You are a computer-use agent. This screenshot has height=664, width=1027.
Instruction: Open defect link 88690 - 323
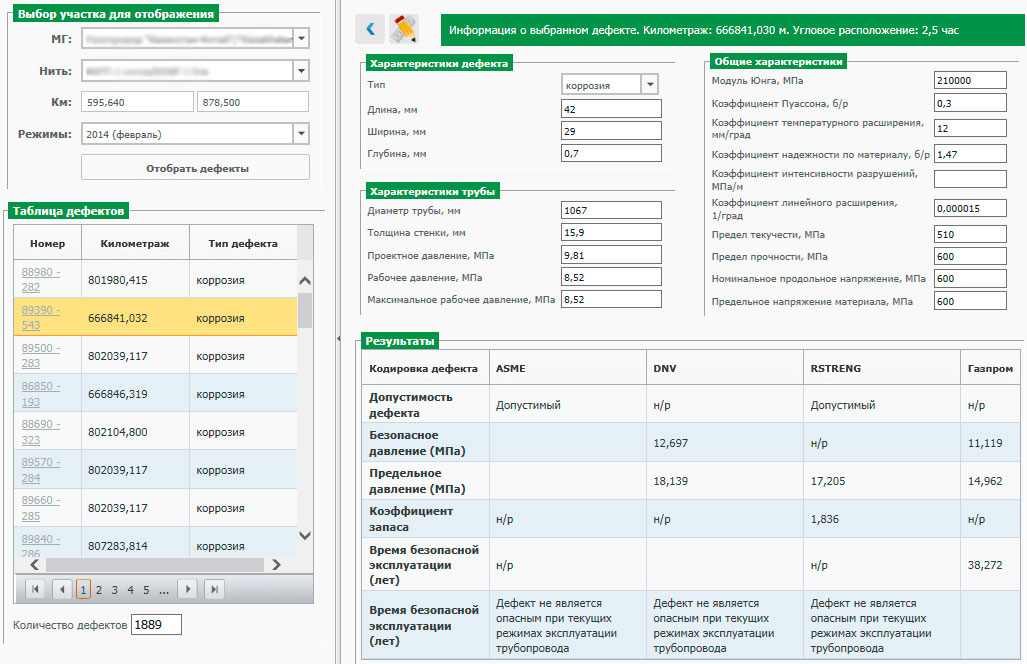(40, 432)
